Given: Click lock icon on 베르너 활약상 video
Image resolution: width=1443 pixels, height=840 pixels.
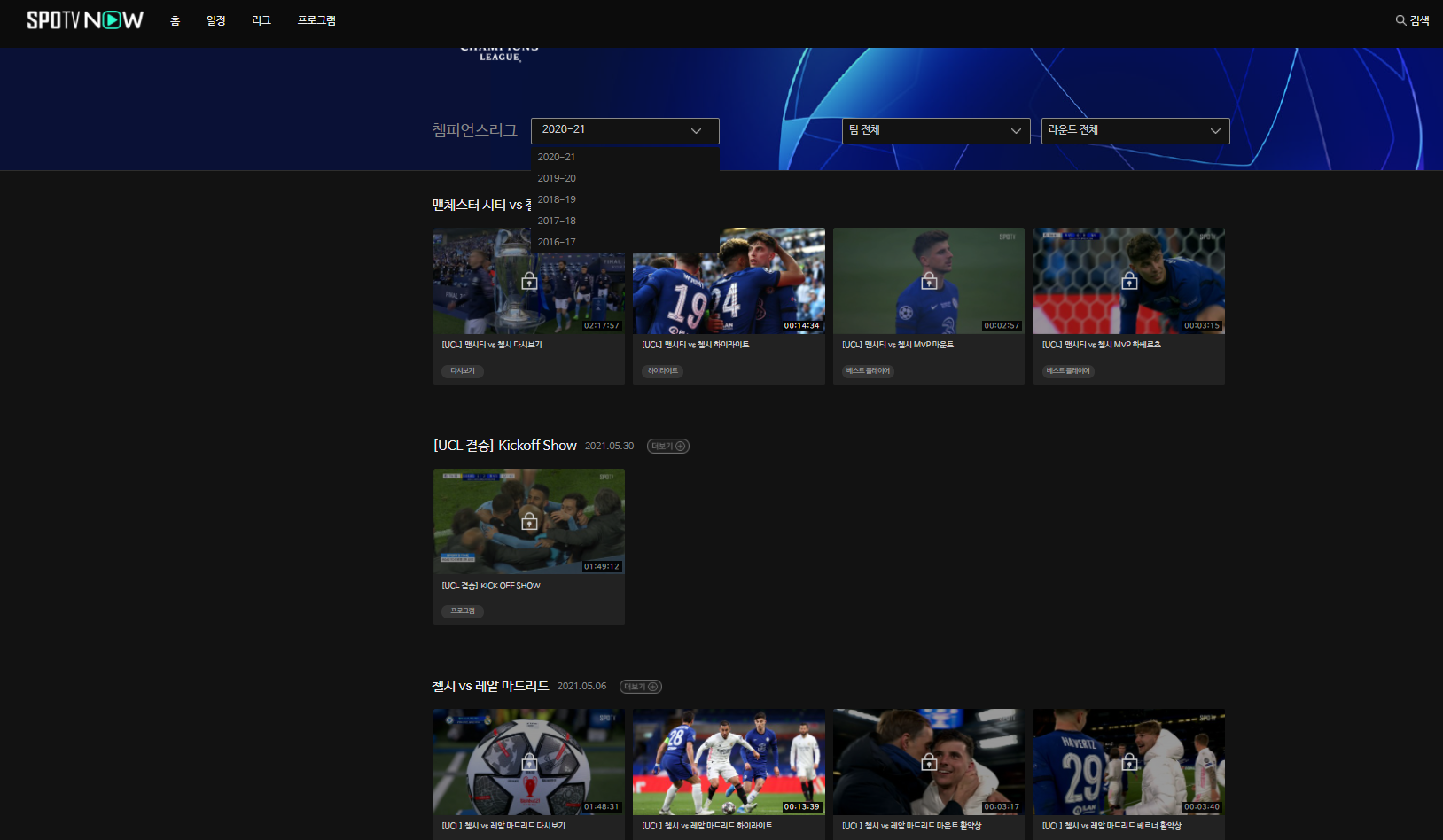Looking at the screenshot, I should [1129, 762].
